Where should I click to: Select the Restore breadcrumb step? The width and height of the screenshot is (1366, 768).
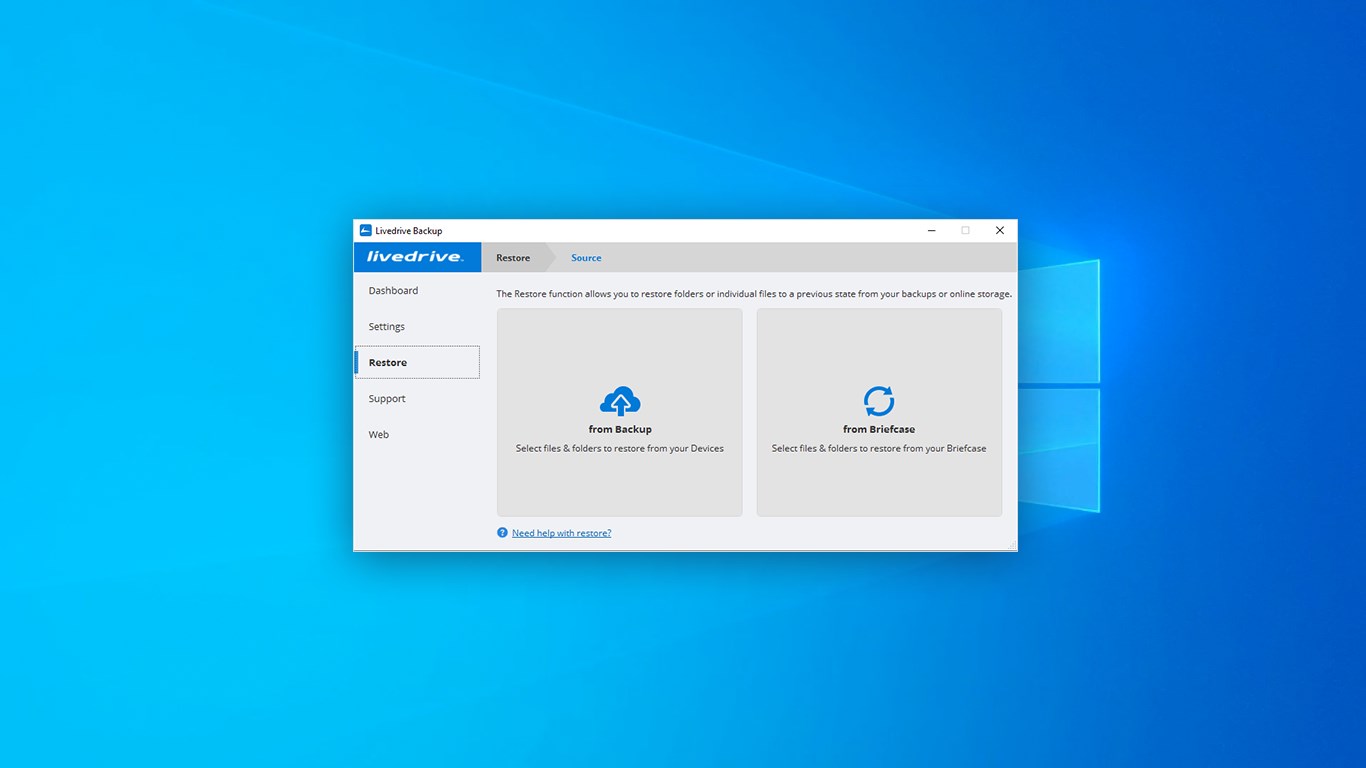point(513,258)
